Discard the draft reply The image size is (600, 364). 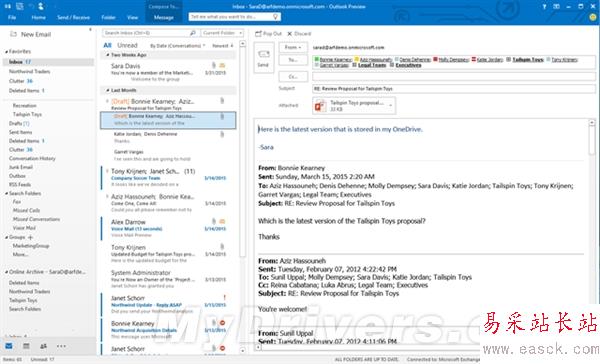(299, 34)
